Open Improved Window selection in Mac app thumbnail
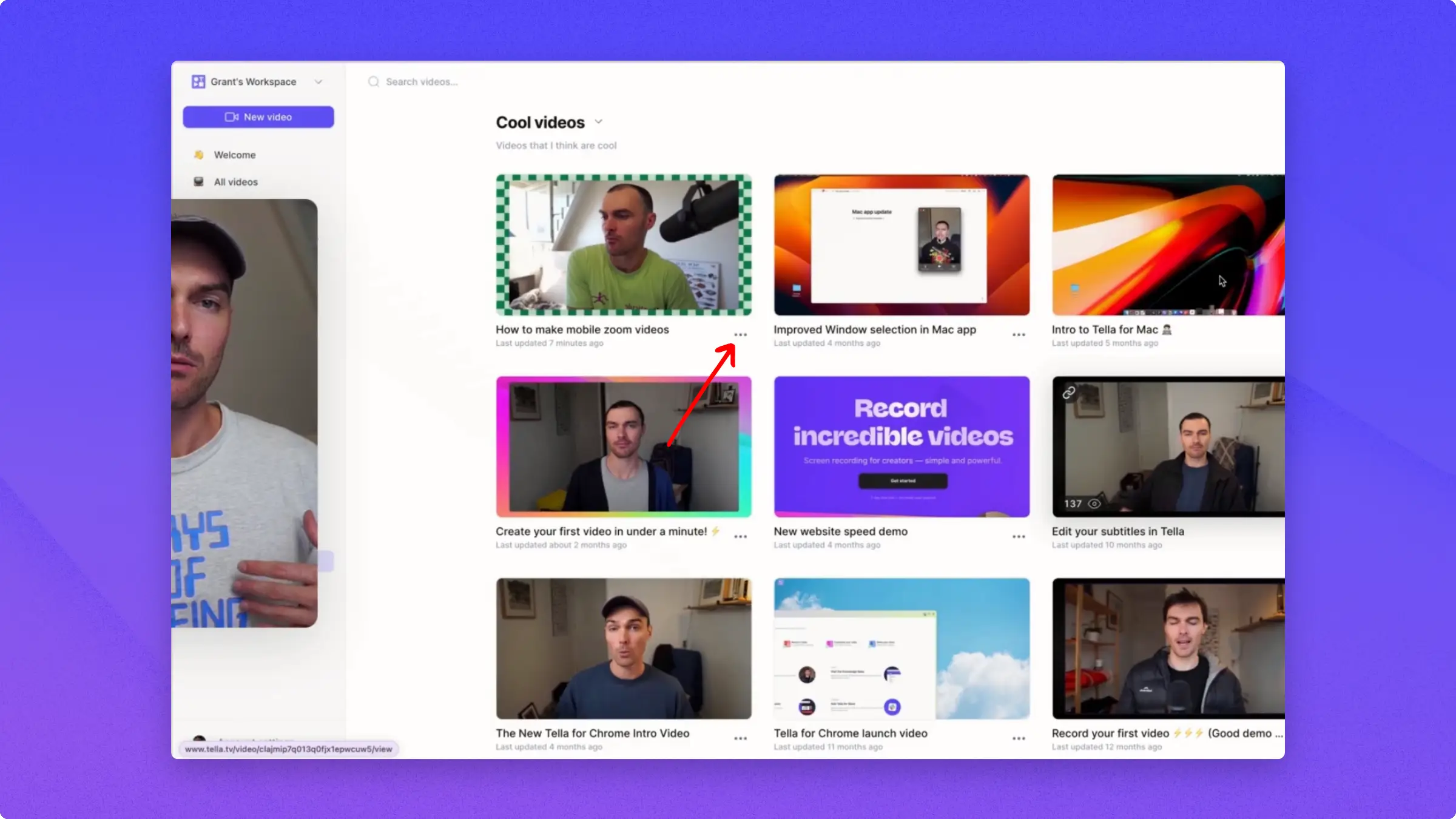 (x=902, y=245)
